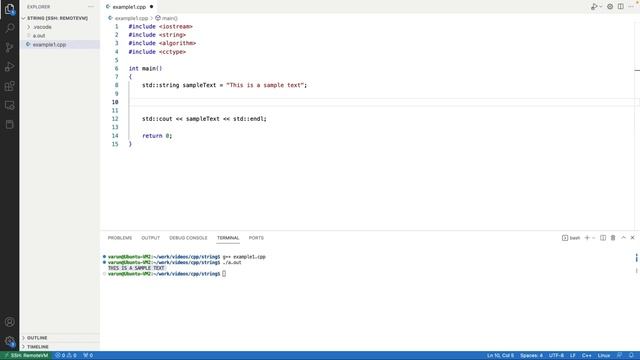Switch to the OUTPUT tab
640x360 pixels.
coord(151,238)
